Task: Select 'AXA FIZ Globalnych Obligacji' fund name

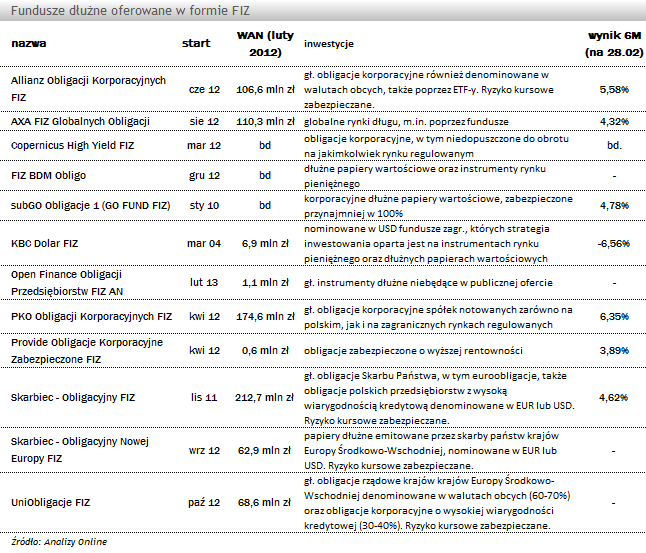Action: coord(80,121)
